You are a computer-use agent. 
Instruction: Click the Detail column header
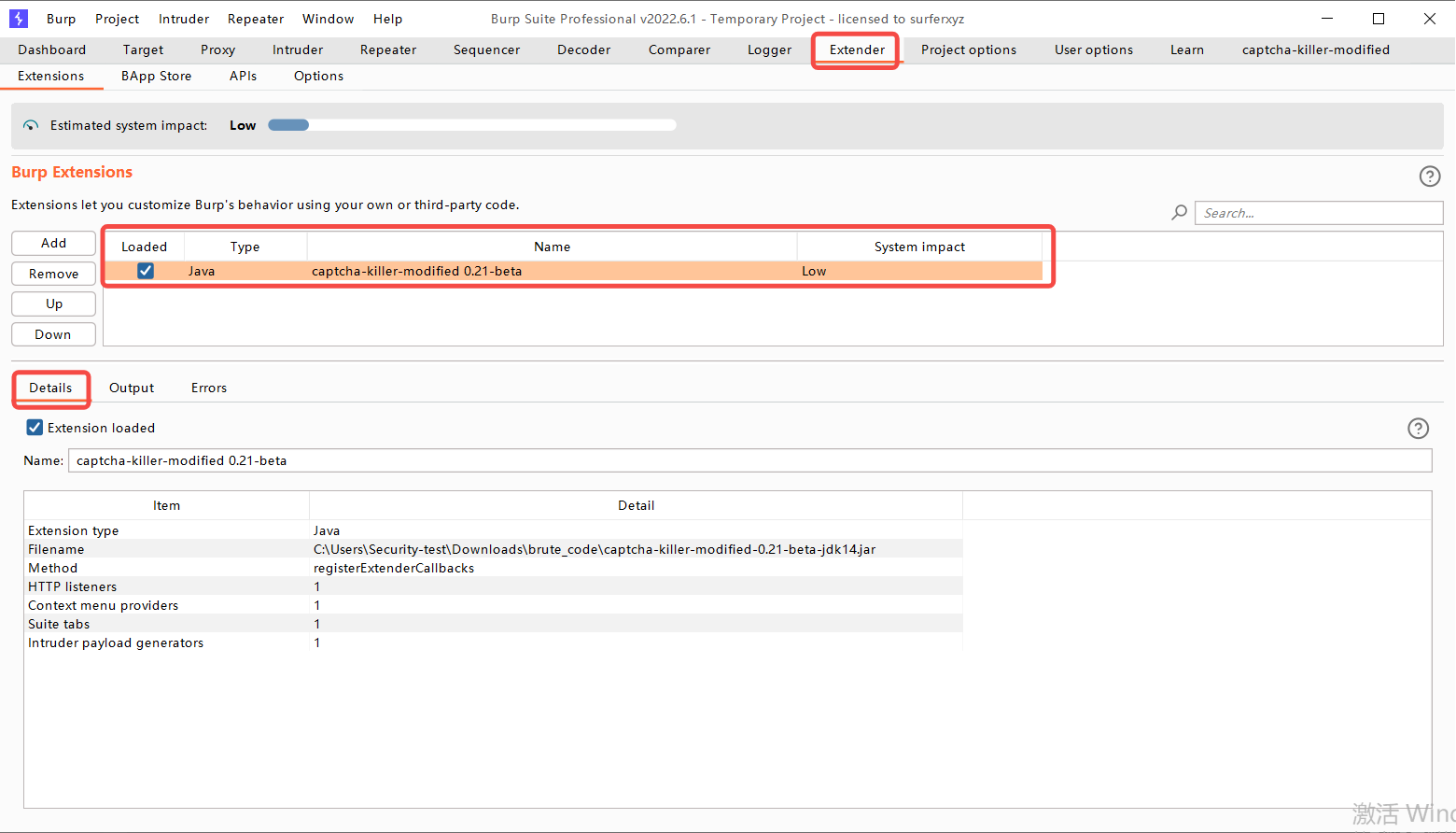[636, 505]
